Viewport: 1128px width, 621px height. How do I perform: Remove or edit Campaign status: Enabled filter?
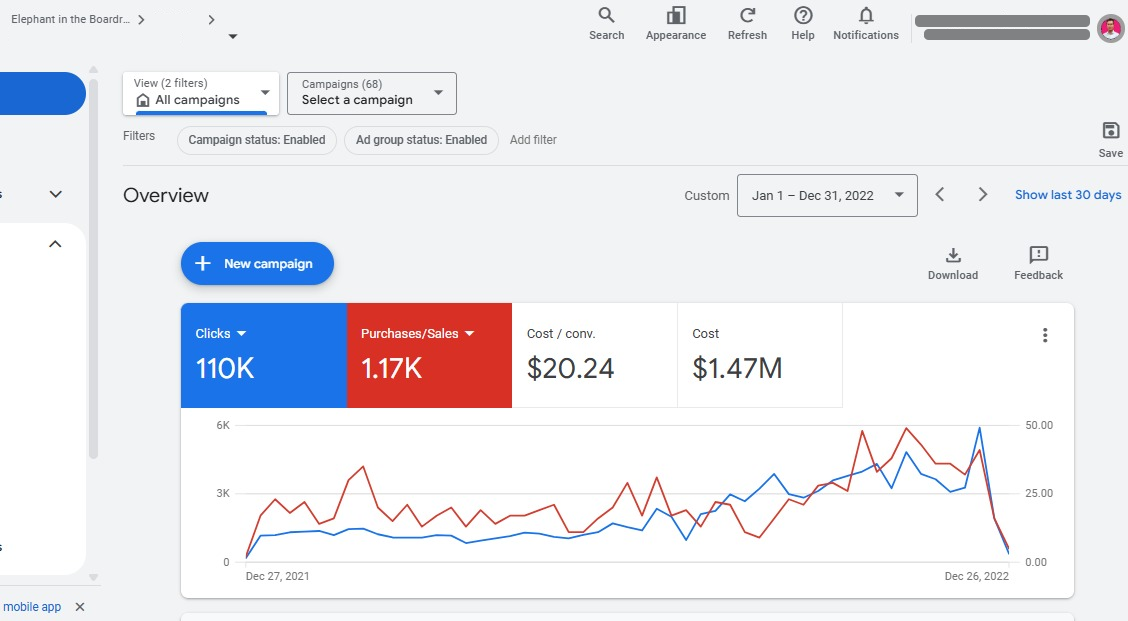tap(257, 140)
